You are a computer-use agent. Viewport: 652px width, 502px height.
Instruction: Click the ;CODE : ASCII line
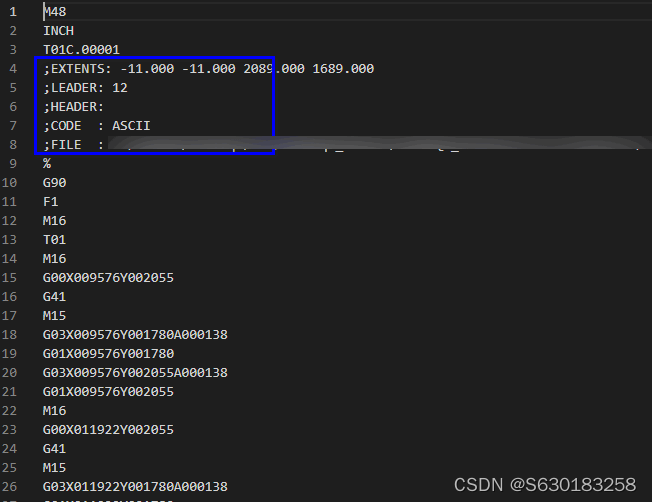point(97,126)
